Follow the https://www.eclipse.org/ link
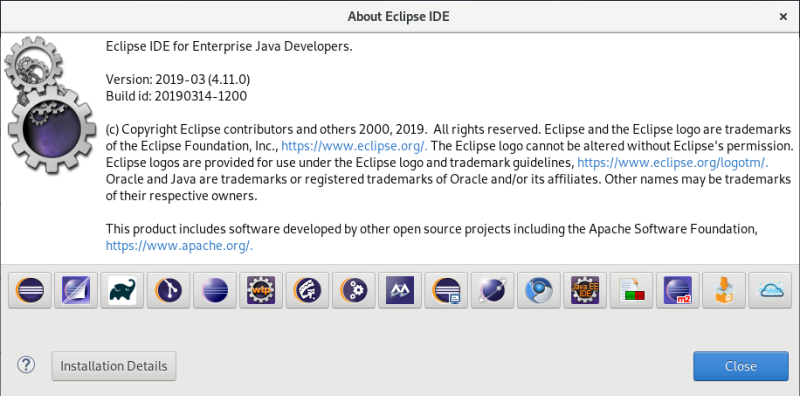The height and width of the screenshot is (396, 800). pyautogui.click(x=355, y=146)
